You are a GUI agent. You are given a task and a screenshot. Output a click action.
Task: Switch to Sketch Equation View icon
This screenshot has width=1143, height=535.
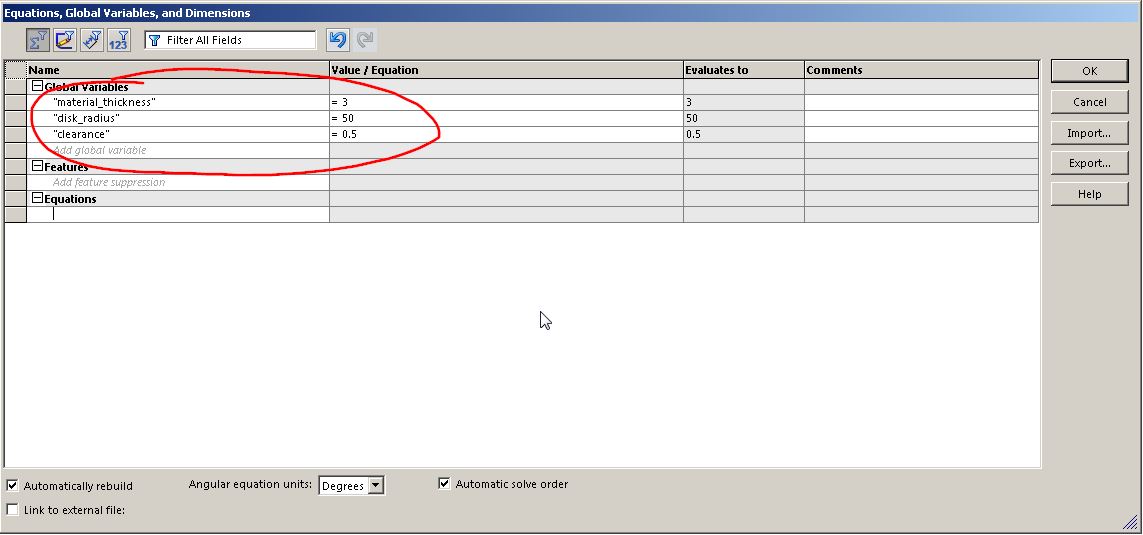[65, 40]
